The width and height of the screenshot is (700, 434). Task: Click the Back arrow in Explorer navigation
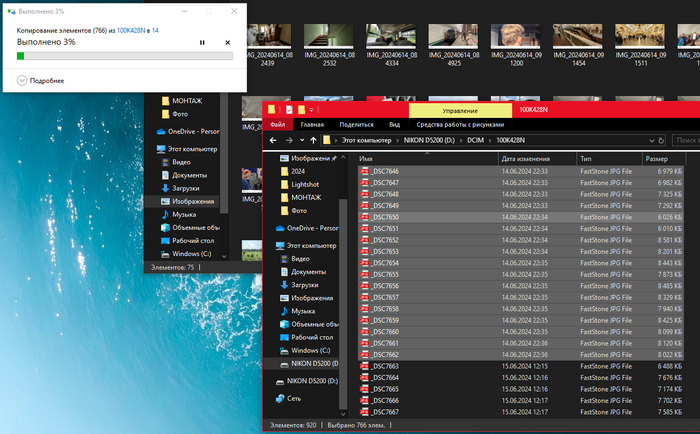pyautogui.click(x=273, y=140)
